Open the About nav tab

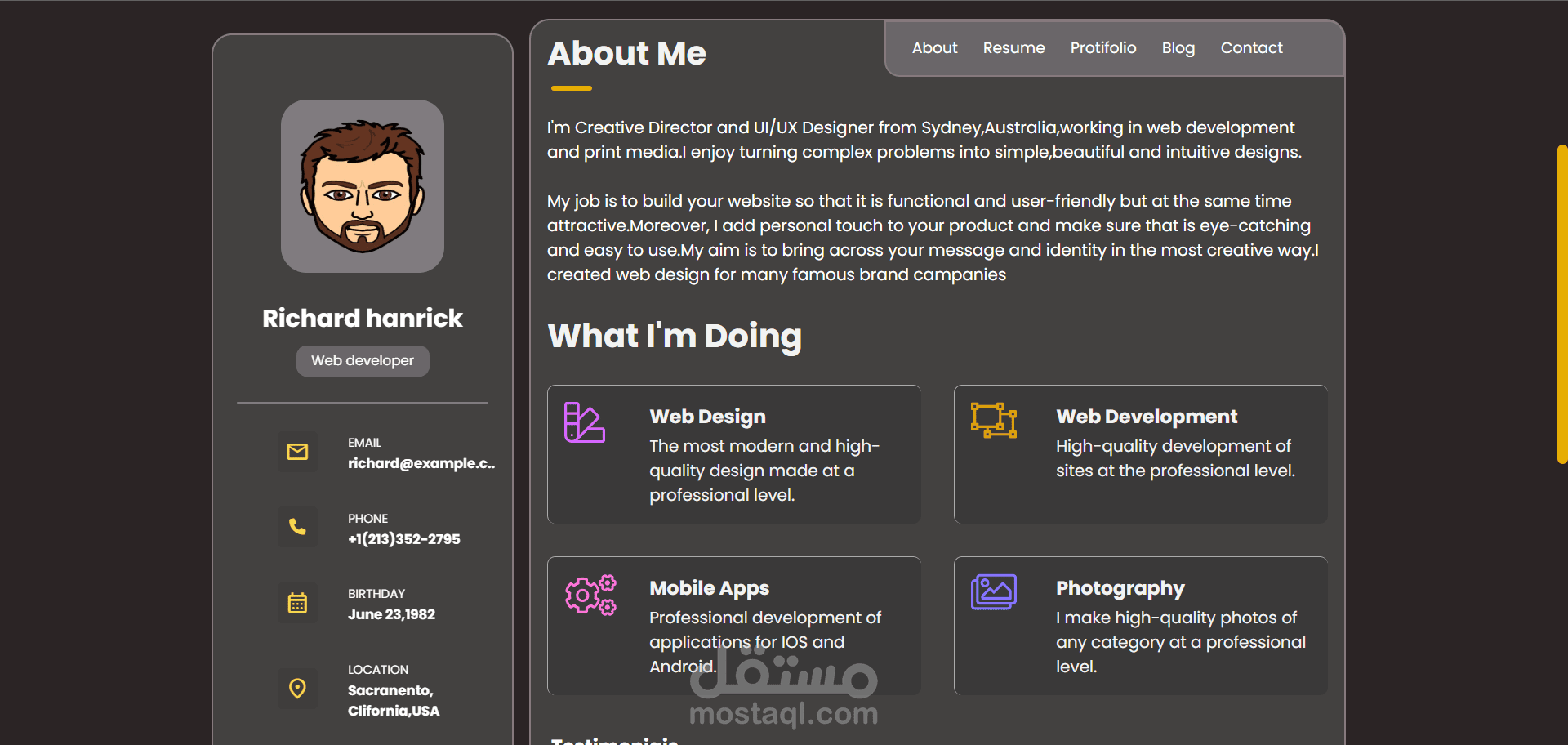pos(934,48)
